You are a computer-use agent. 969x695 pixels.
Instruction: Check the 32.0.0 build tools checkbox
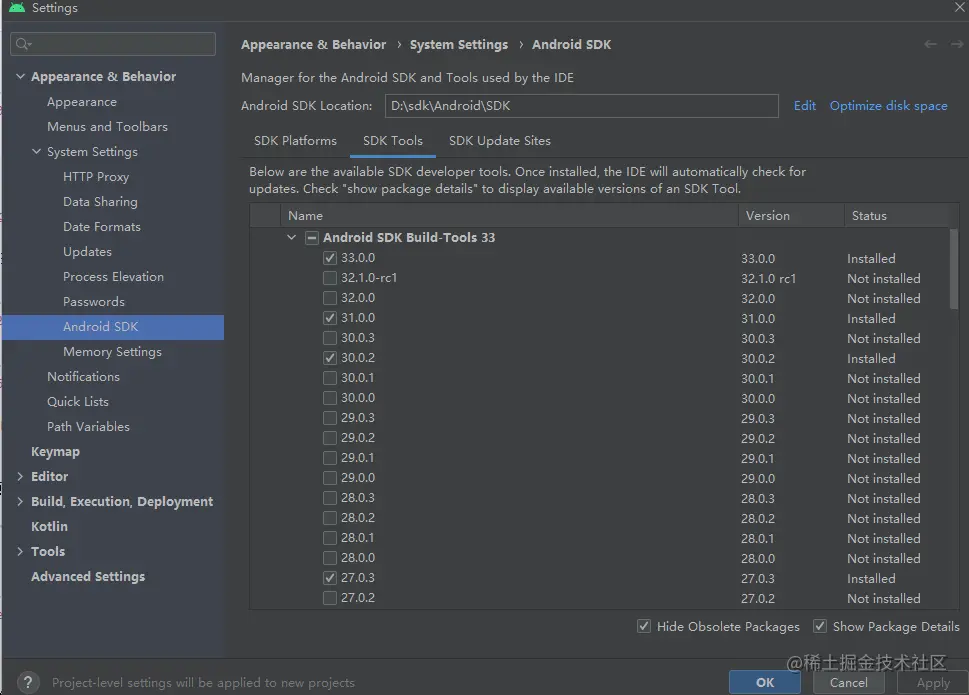[330, 298]
